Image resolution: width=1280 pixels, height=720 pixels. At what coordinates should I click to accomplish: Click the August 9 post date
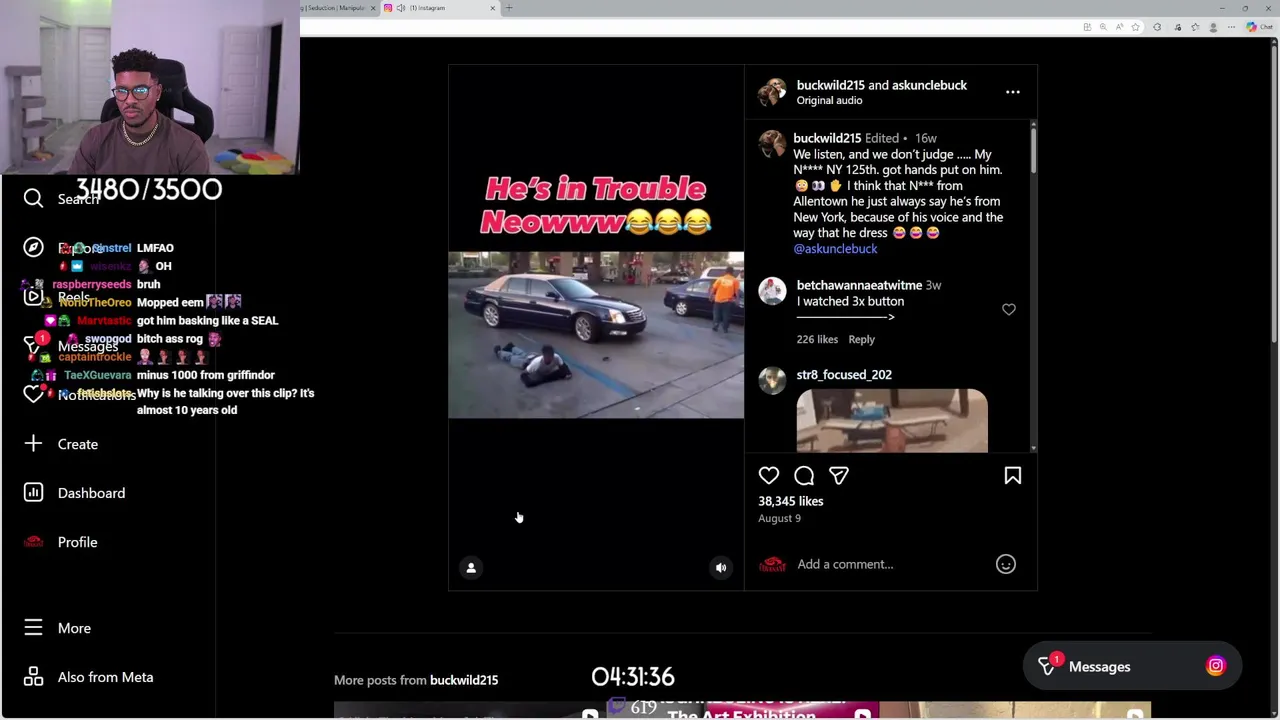click(779, 518)
